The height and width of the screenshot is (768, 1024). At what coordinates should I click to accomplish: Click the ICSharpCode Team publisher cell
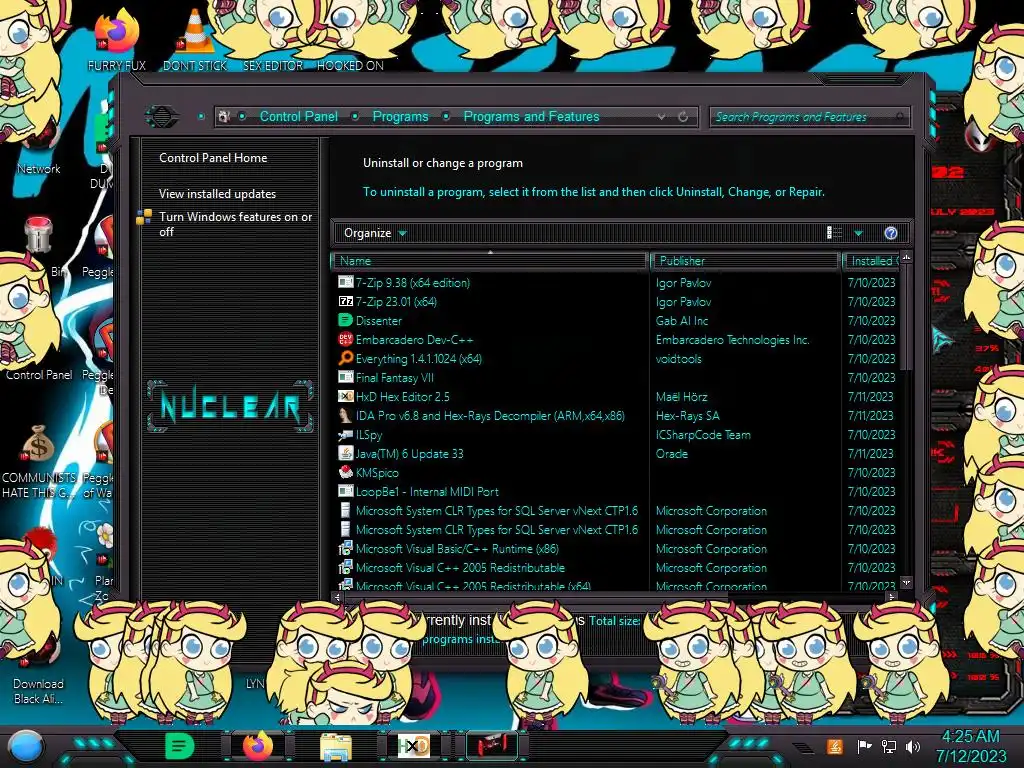tap(703, 434)
